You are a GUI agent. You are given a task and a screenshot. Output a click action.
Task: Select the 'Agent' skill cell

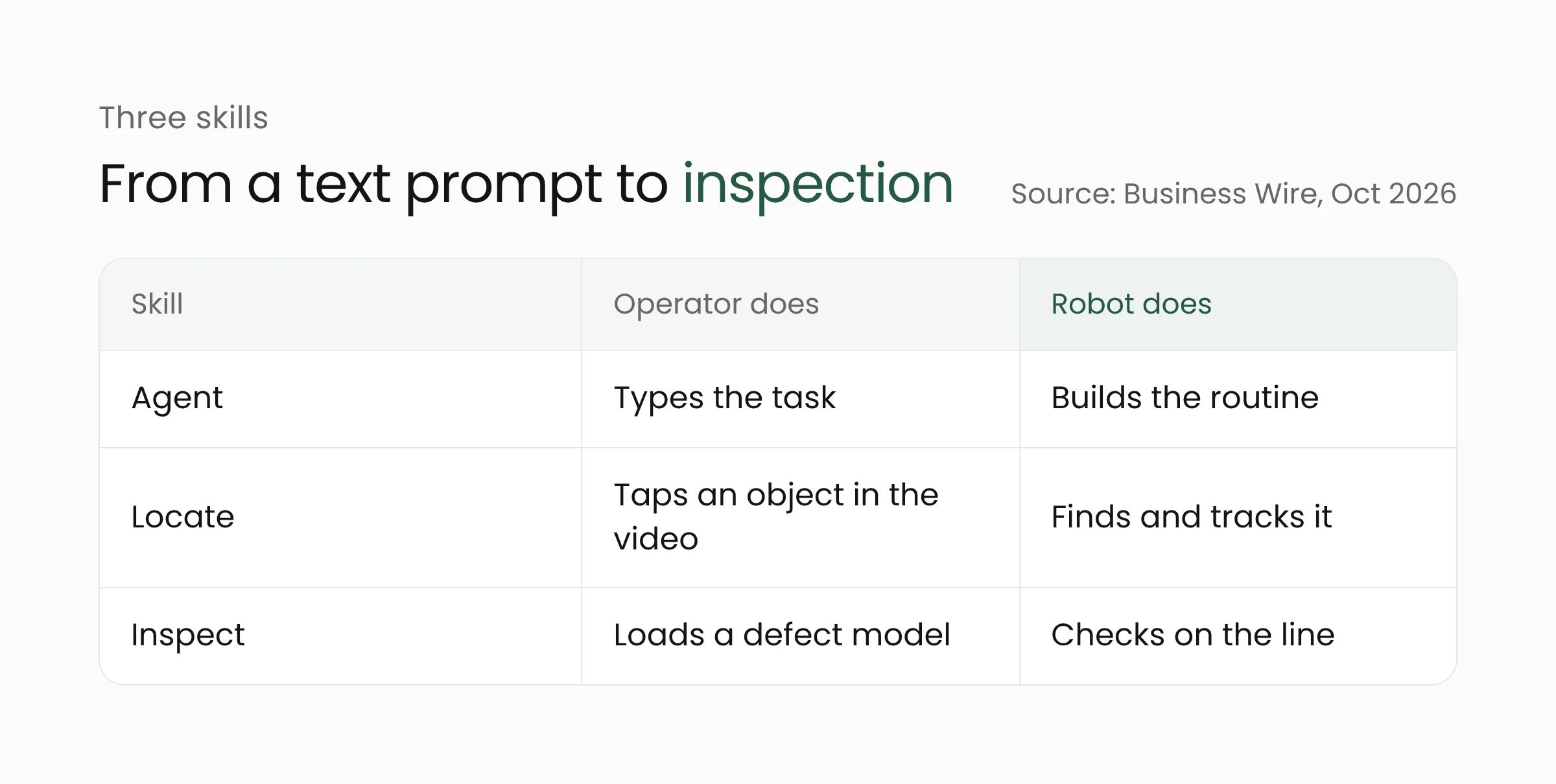pyautogui.click(x=340, y=399)
